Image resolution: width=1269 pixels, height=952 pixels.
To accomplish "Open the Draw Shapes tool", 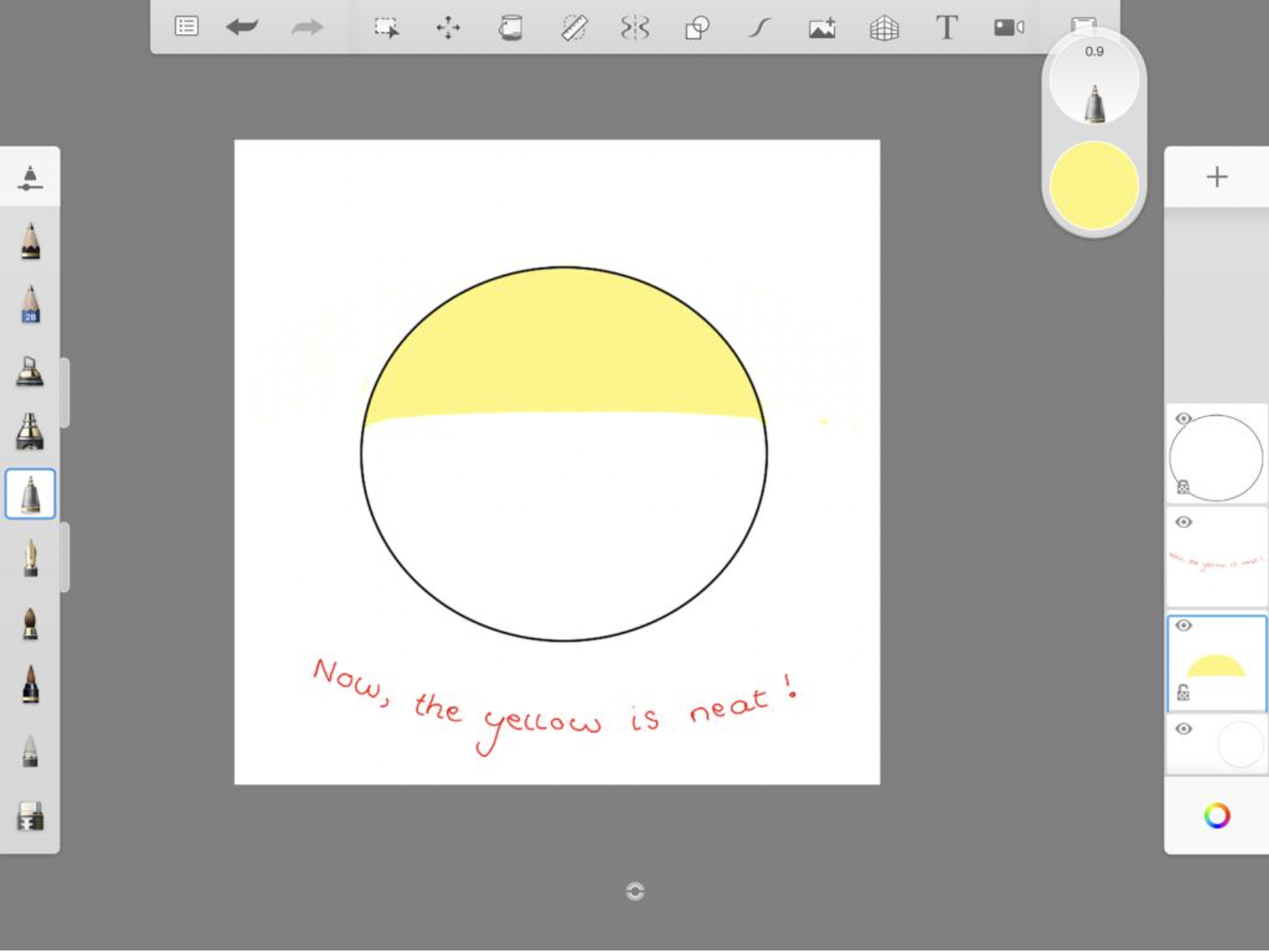I will 697,28.
